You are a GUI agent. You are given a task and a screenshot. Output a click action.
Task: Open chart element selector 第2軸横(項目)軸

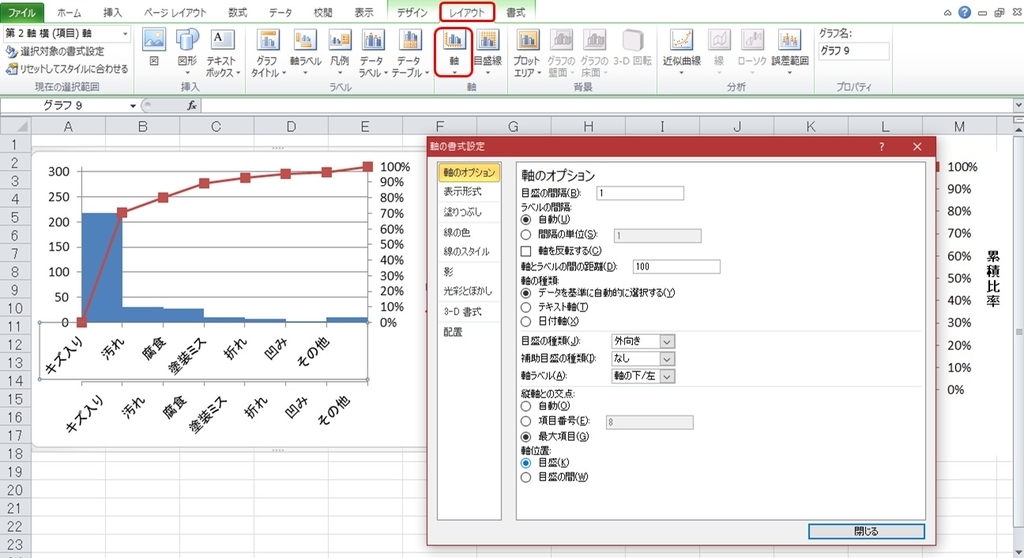[67, 33]
